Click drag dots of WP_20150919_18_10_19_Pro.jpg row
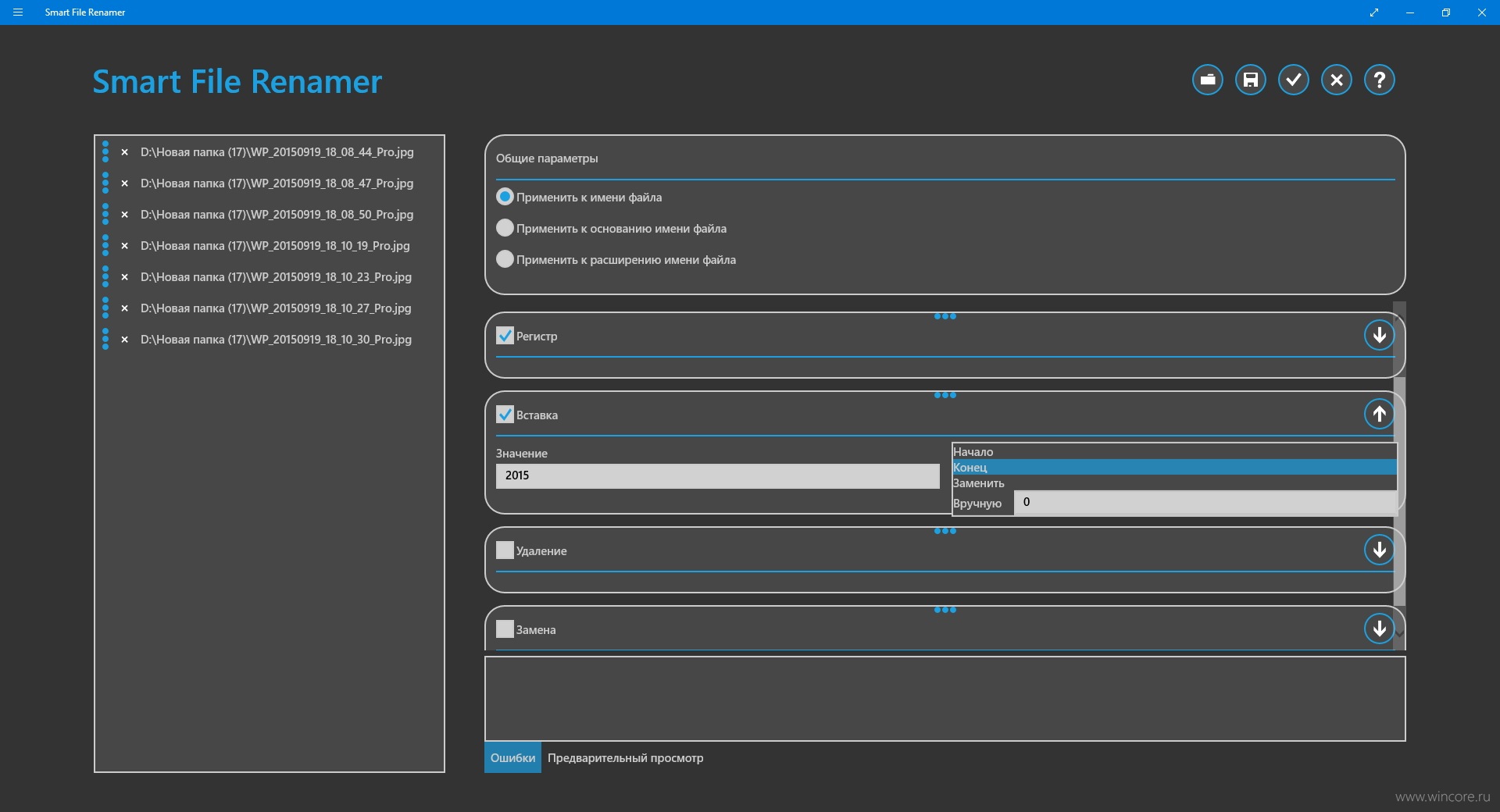 point(105,245)
